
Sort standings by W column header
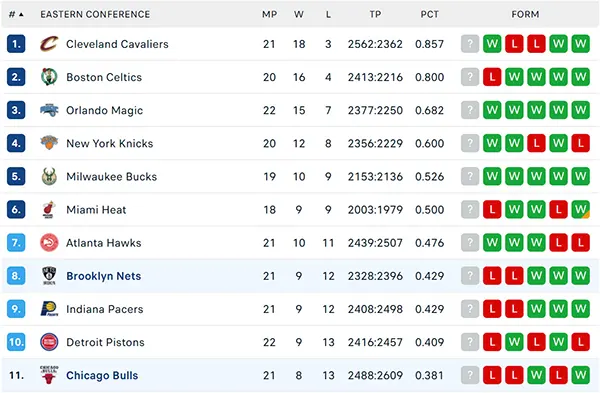click(x=299, y=15)
